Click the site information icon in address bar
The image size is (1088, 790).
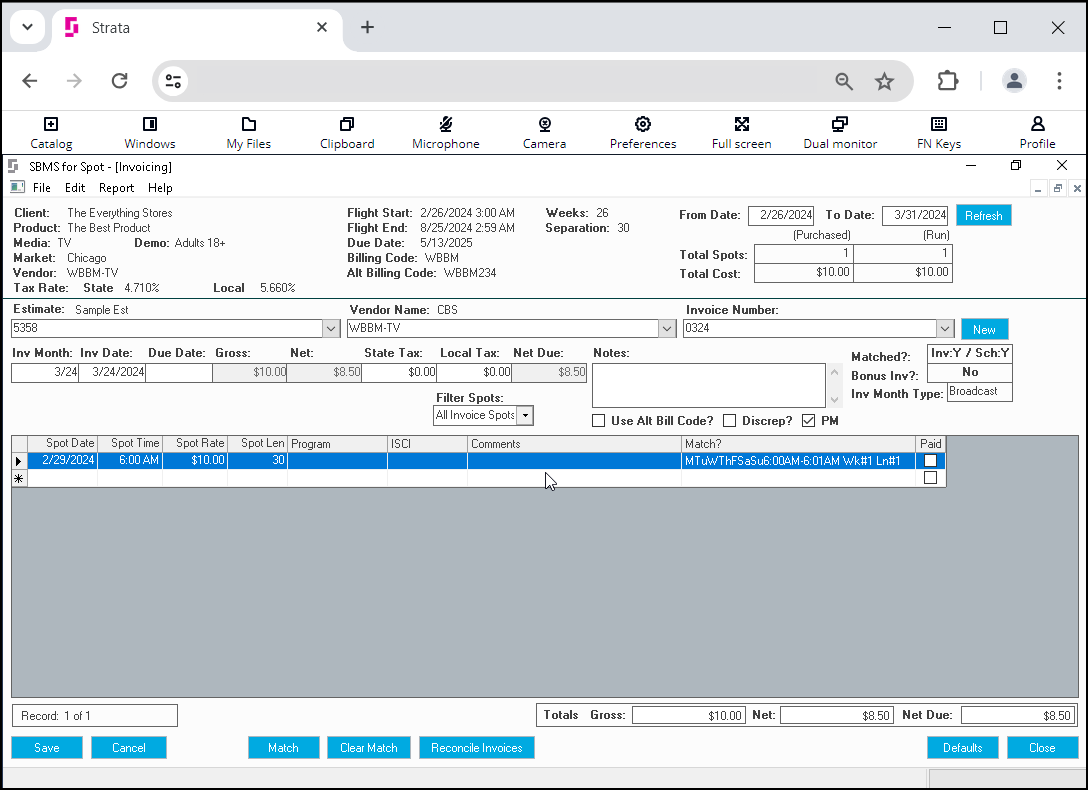[173, 81]
